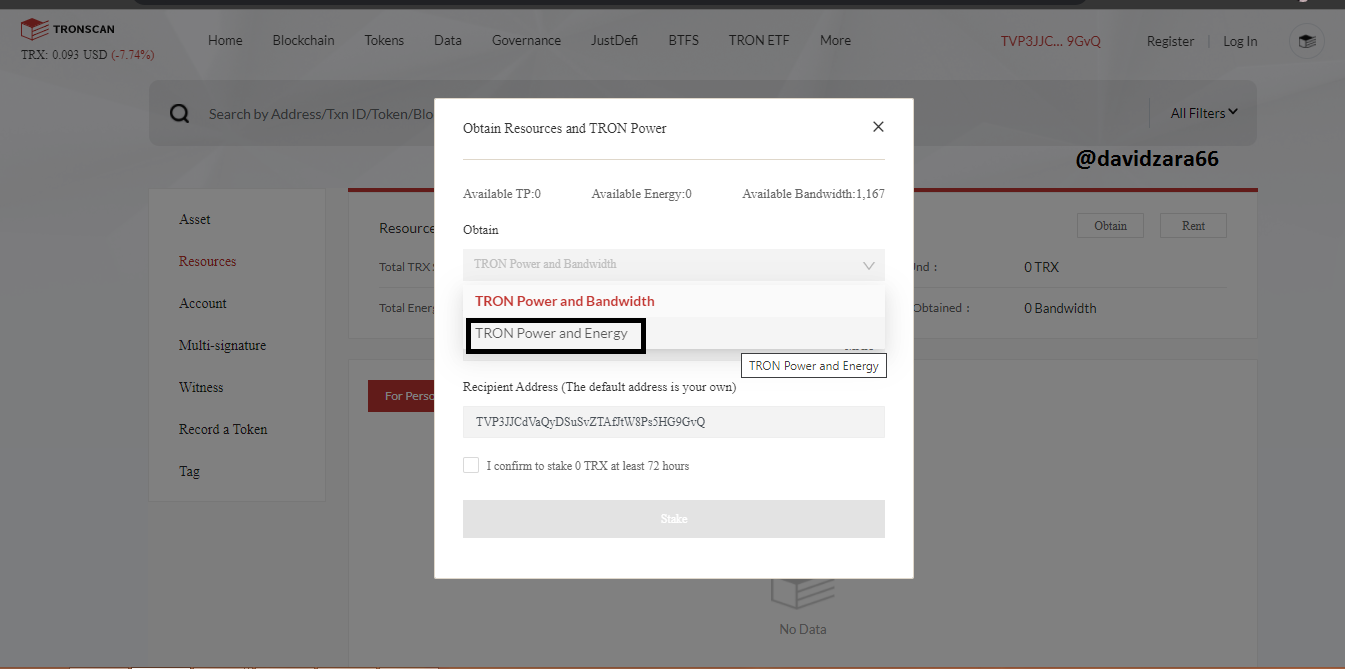Click the Obtain button on Resources panel

[x=1110, y=225]
